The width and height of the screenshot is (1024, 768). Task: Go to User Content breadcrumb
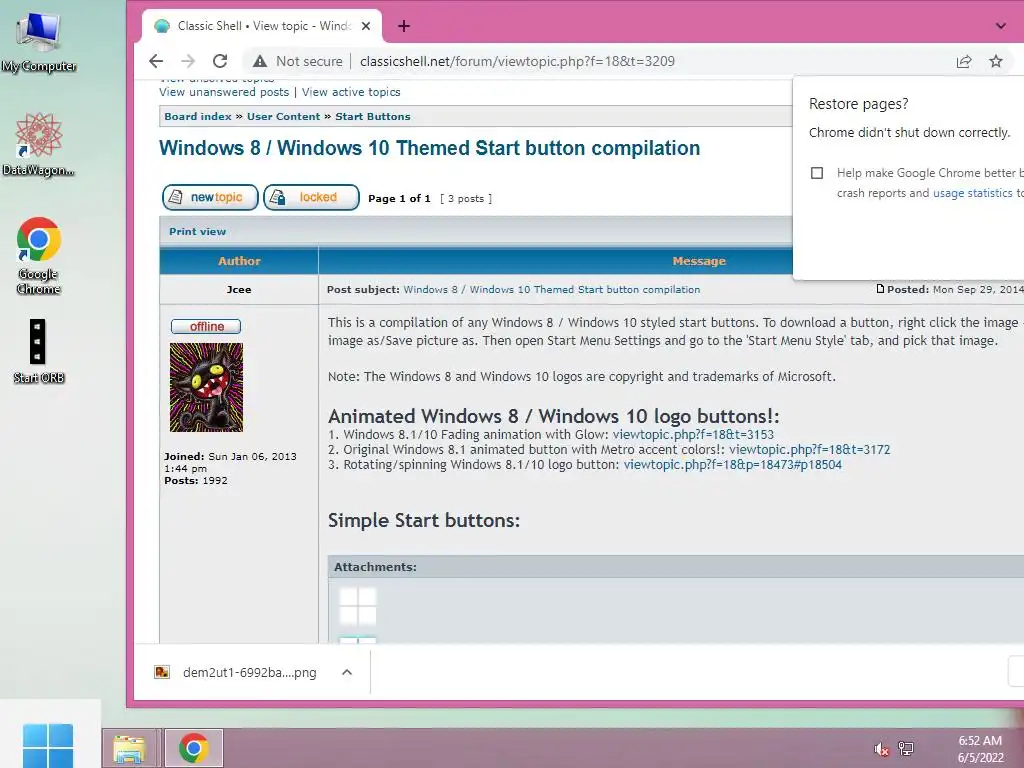click(283, 116)
